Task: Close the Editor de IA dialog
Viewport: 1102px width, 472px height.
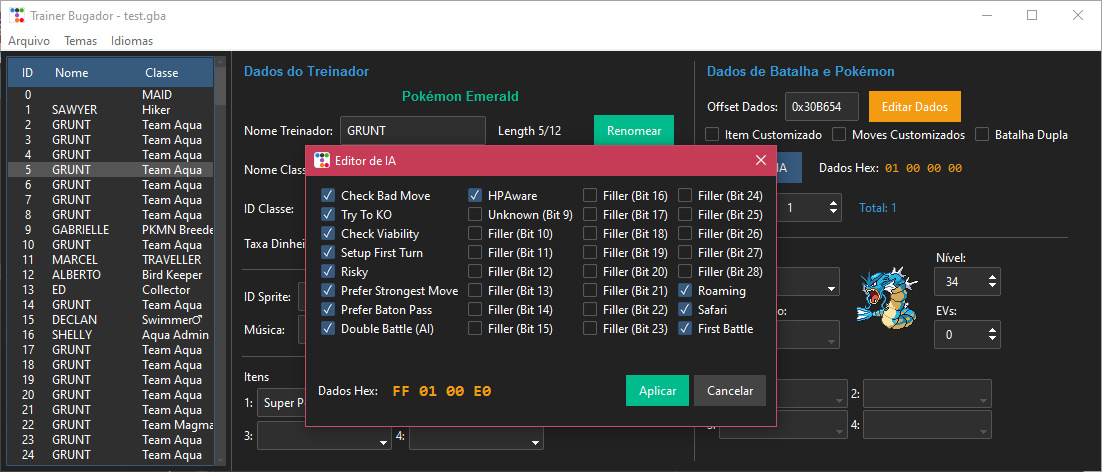Action: click(761, 160)
